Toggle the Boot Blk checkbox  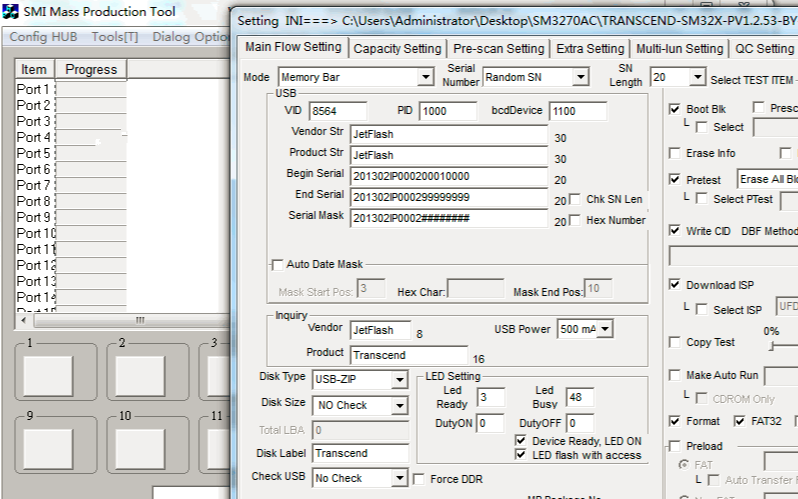675,108
